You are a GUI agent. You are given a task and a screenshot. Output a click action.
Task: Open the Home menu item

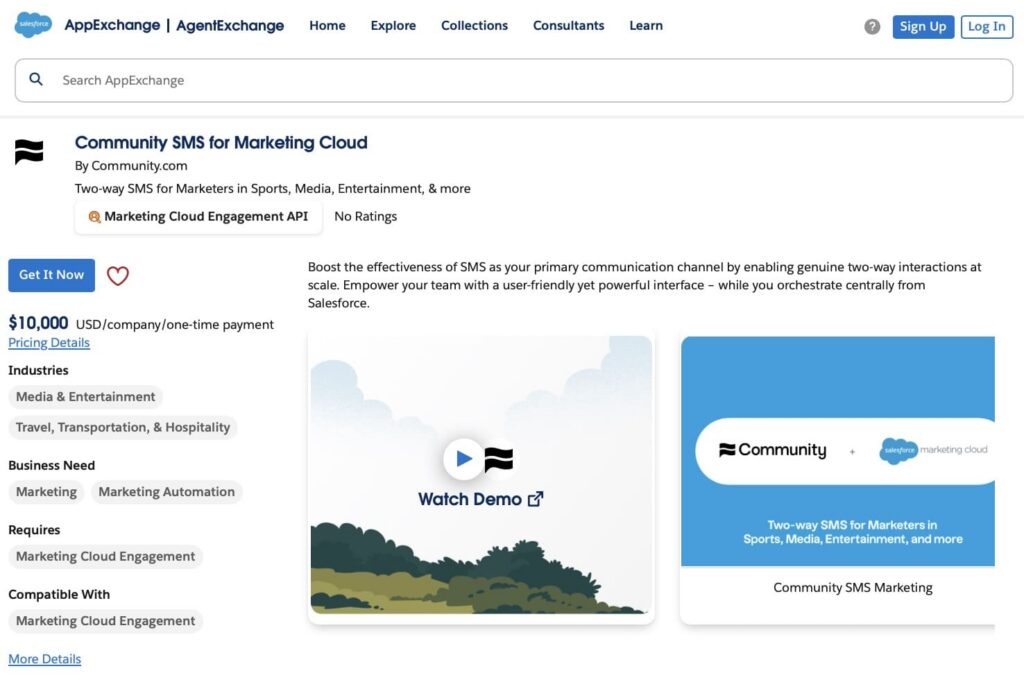327,25
